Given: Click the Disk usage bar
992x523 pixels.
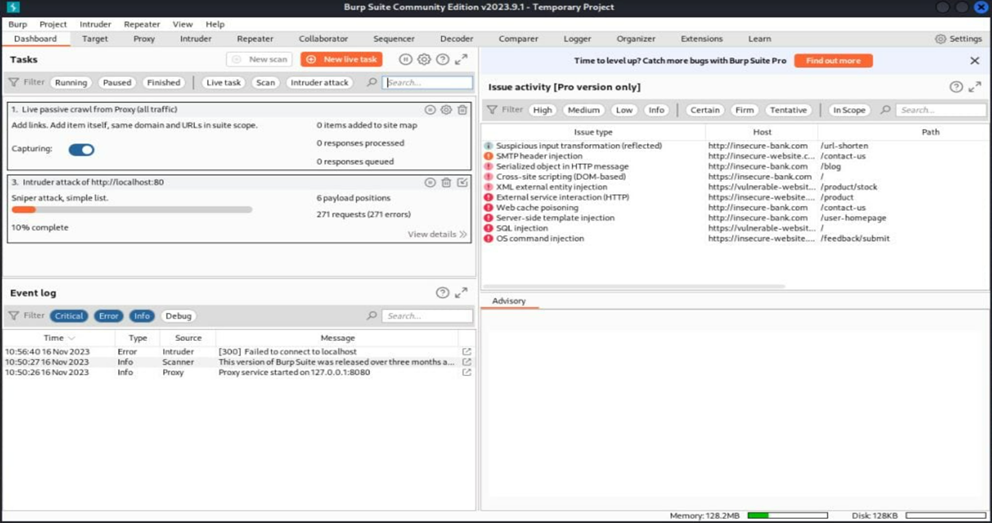Looking at the screenshot, I should pos(945,516).
